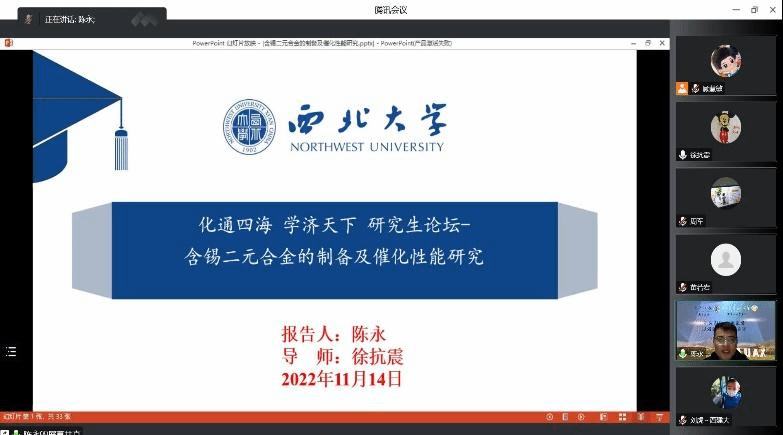Click the muted mic icon on the first participant tile
The width and height of the screenshot is (783, 435).
point(695,88)
